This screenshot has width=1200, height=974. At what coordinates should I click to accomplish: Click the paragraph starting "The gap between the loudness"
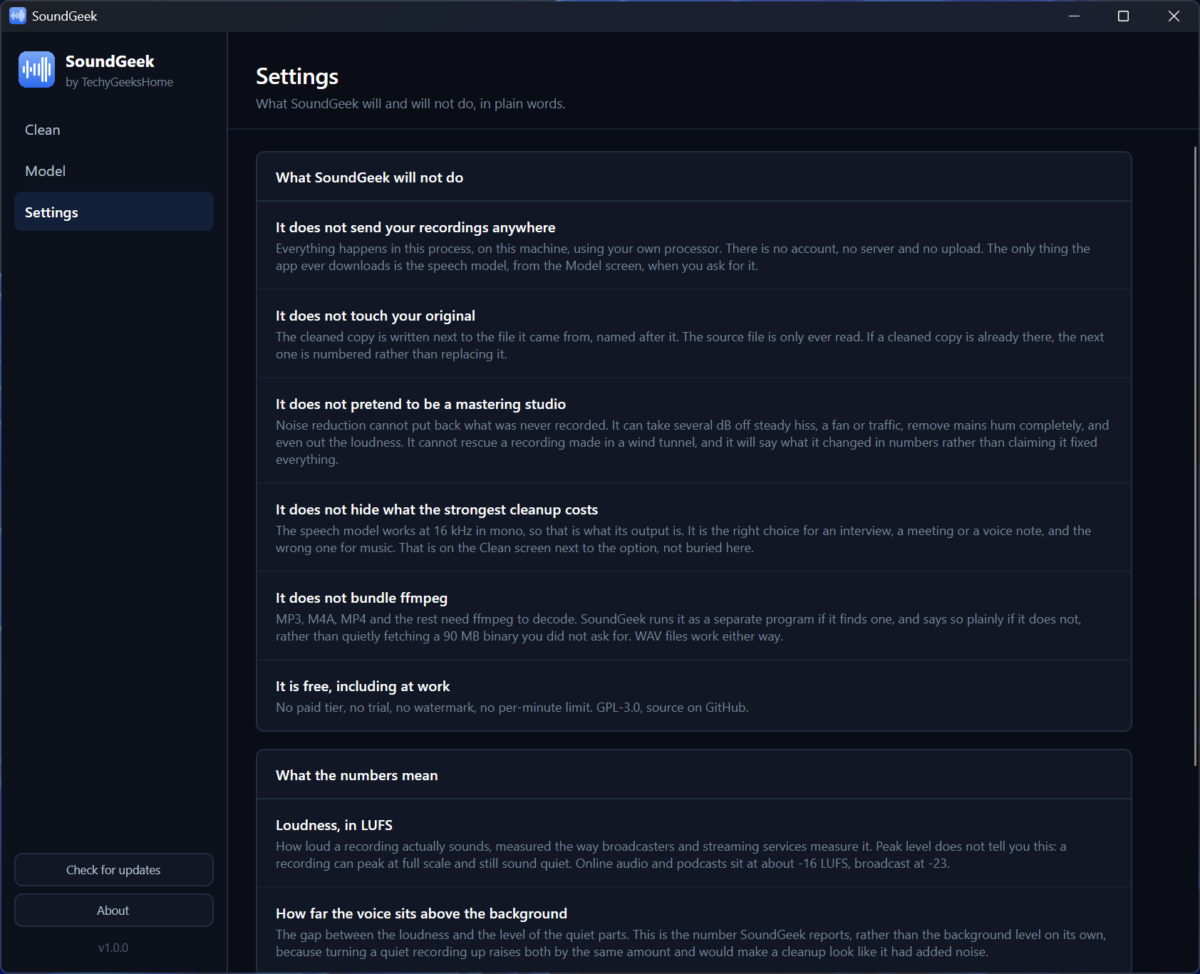click(691, 942)
